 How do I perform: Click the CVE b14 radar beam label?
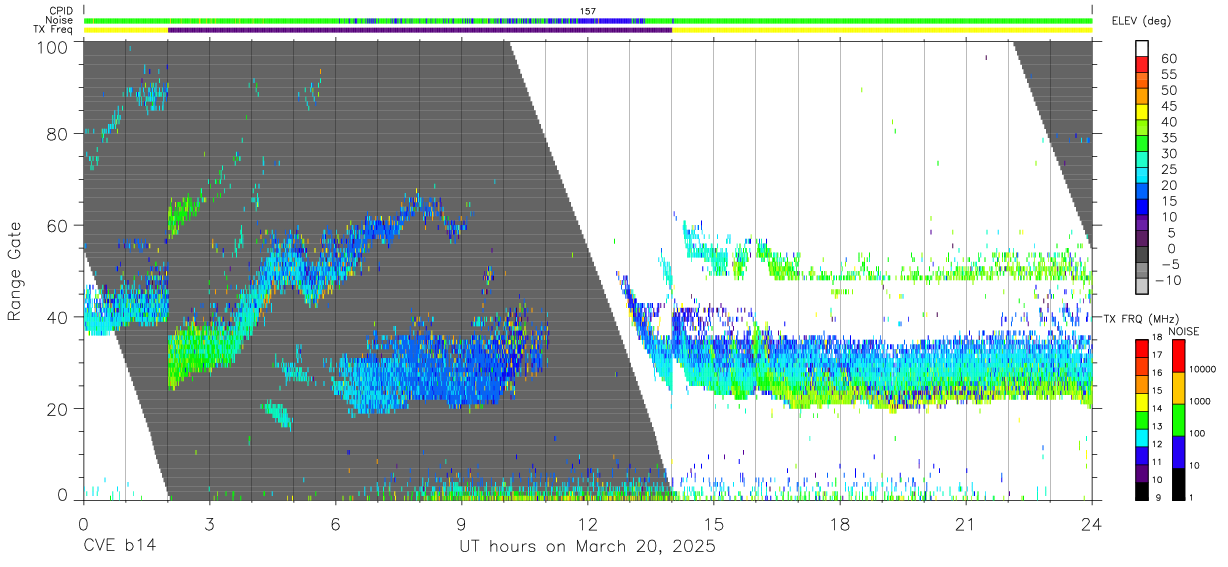(x=120, y=547)
